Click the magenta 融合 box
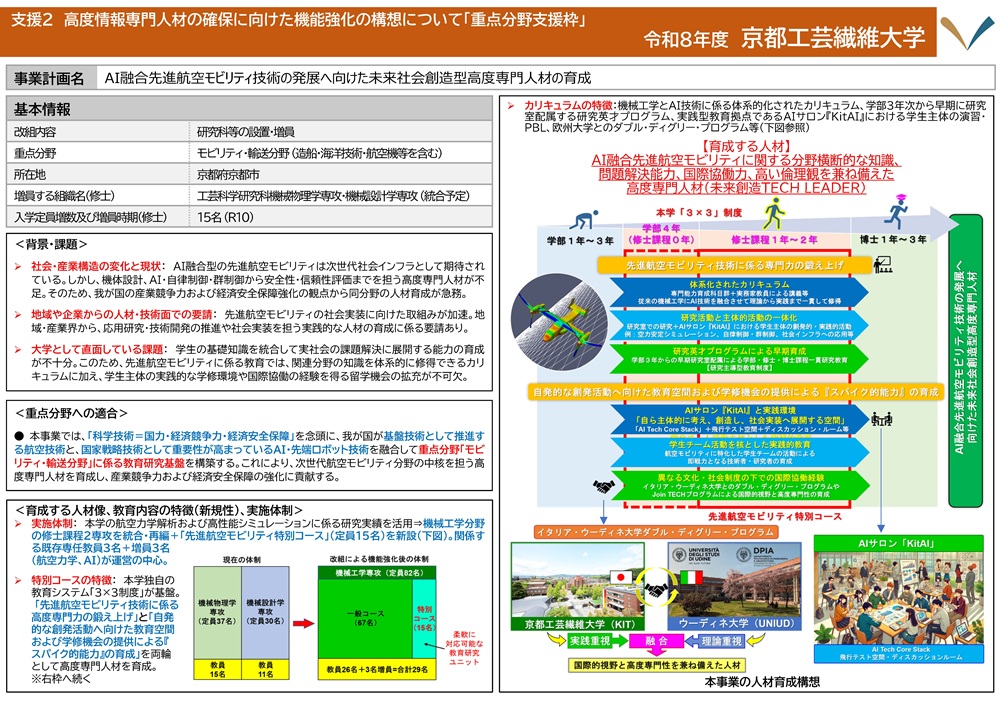Image resolution: width=1000 pixels, height=706 pixels. pos(656,641)
